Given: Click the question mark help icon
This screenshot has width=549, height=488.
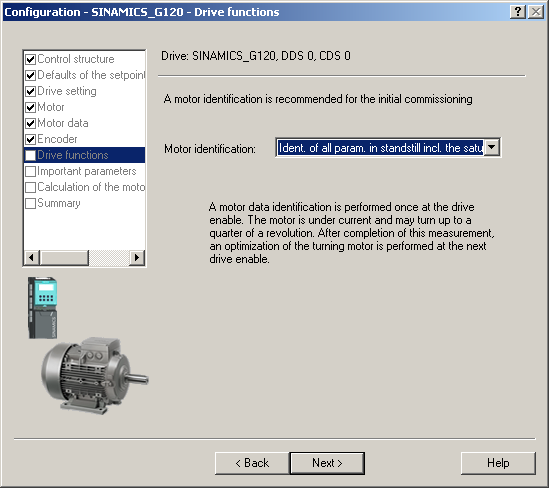Looking at the screenshot, I should 518,12.
